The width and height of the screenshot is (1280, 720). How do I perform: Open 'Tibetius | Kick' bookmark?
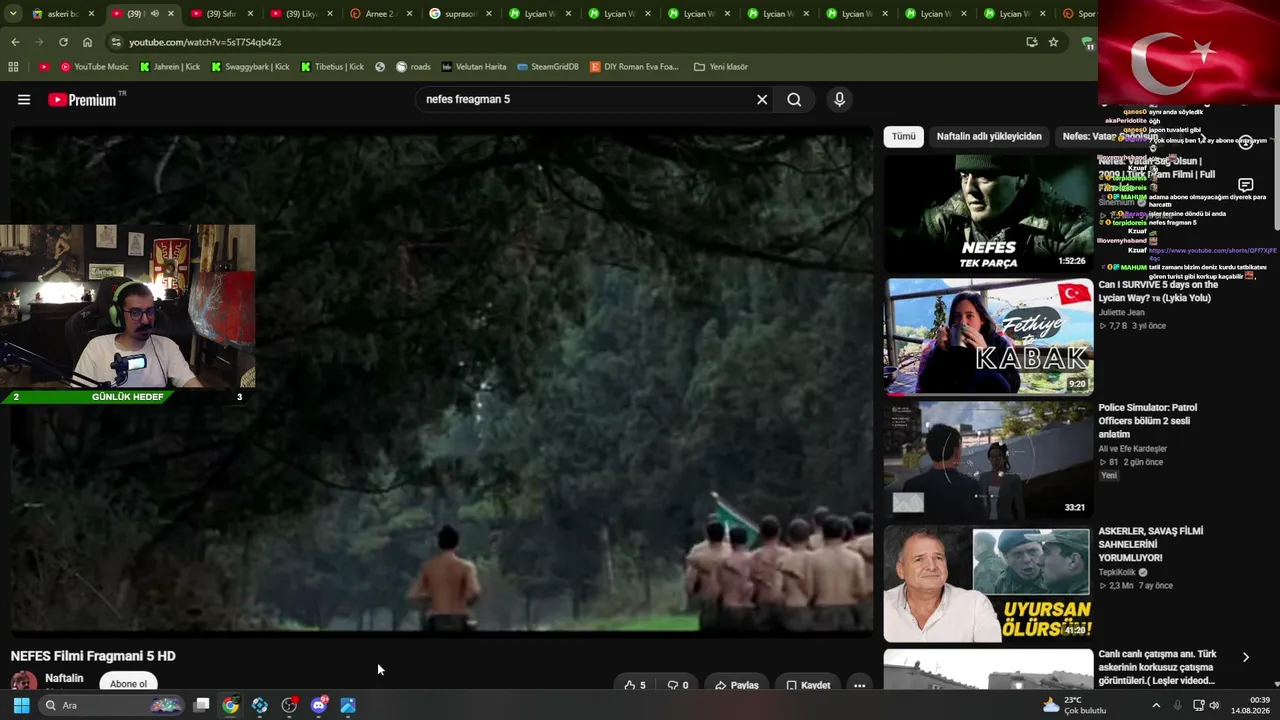[331, 67]
